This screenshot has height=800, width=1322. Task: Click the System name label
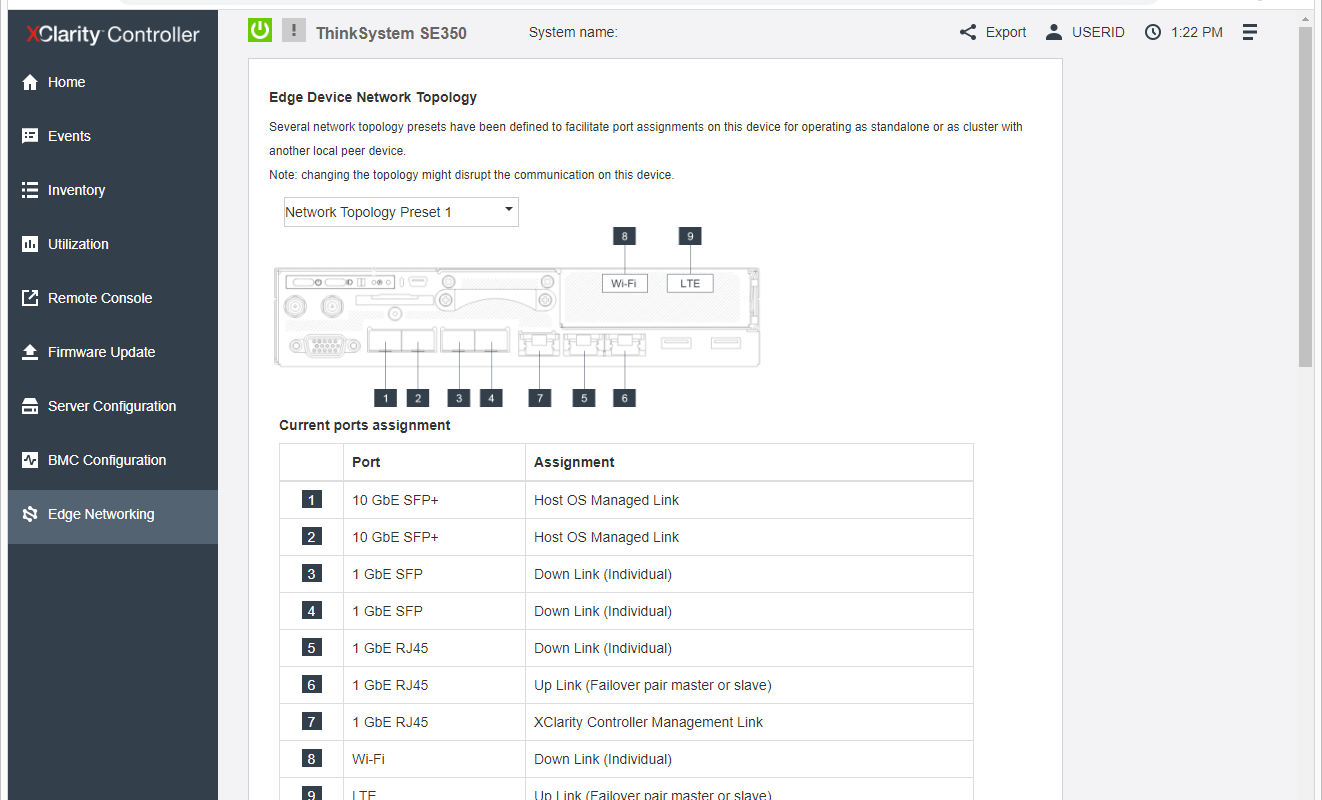[x=573, y=32]
